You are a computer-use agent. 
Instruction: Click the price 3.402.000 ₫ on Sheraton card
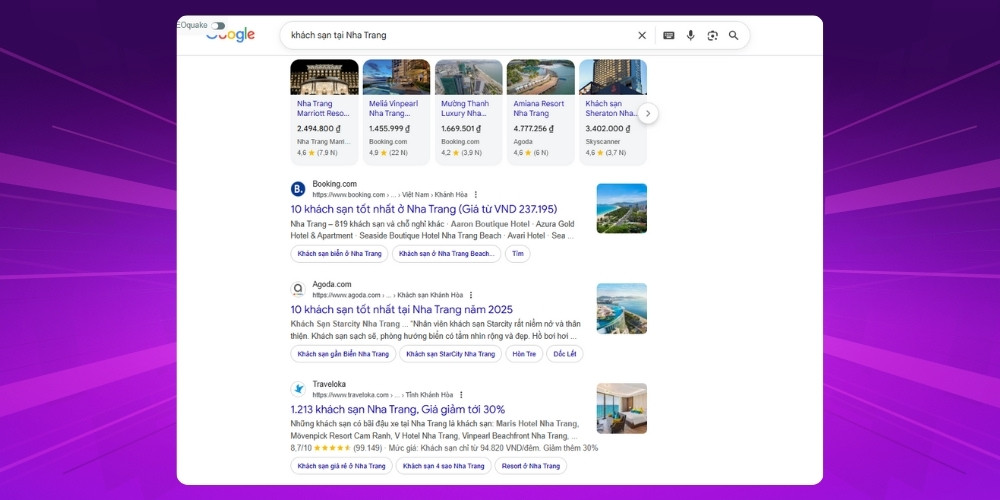pos(609,128)
